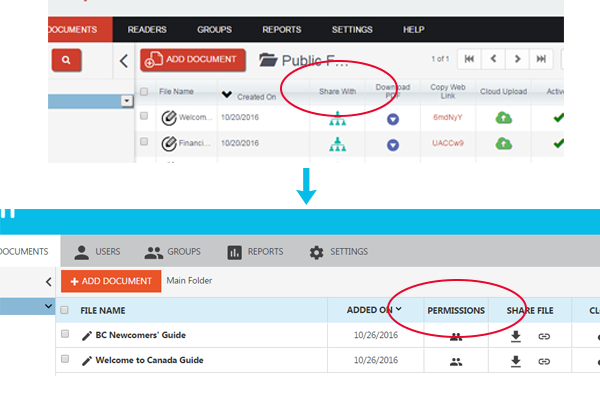Collapse sidebar with left chevron in old interface
Image resolution: width=600 pixels, height=400 pixels.
coord(124,61)
